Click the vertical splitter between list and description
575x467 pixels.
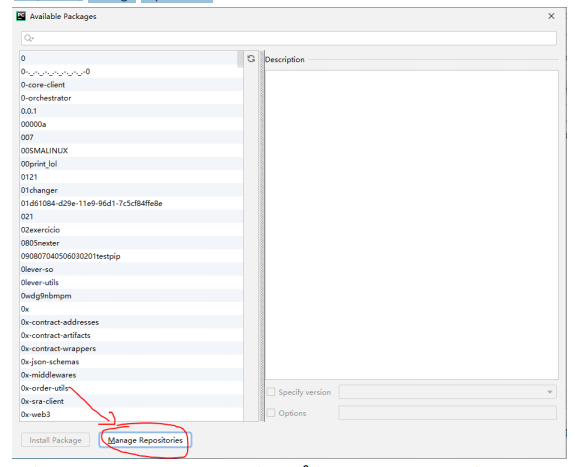[262, 236]
